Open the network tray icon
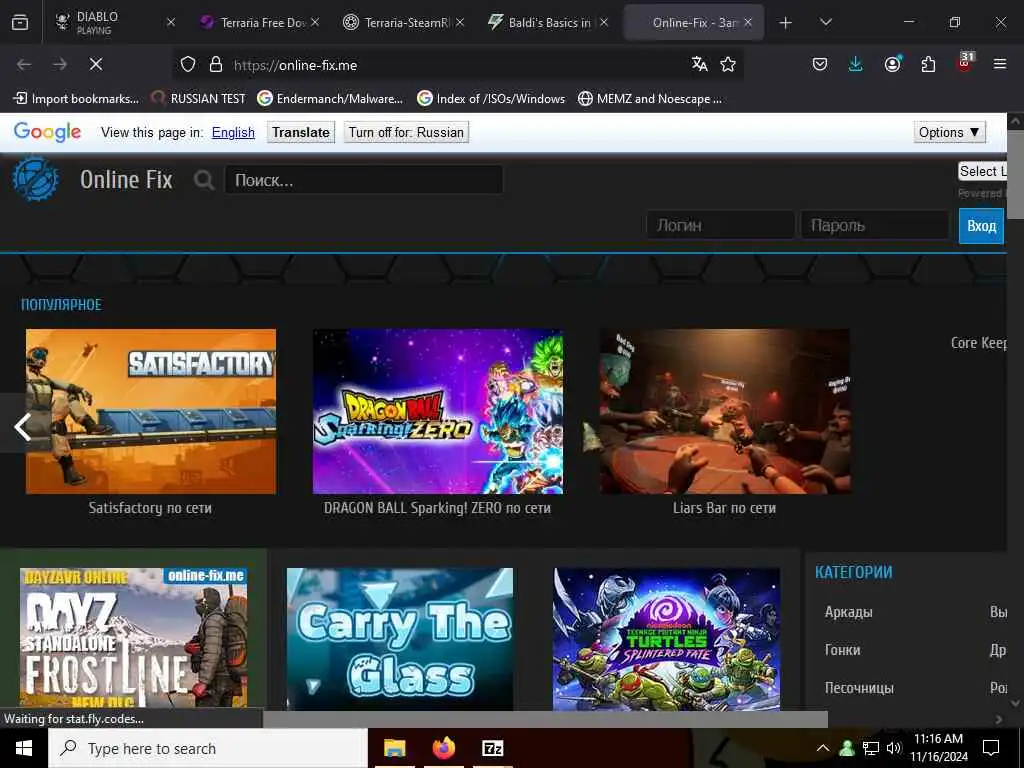The height and width of the screenshot is (768, 1024). point(871,748)
